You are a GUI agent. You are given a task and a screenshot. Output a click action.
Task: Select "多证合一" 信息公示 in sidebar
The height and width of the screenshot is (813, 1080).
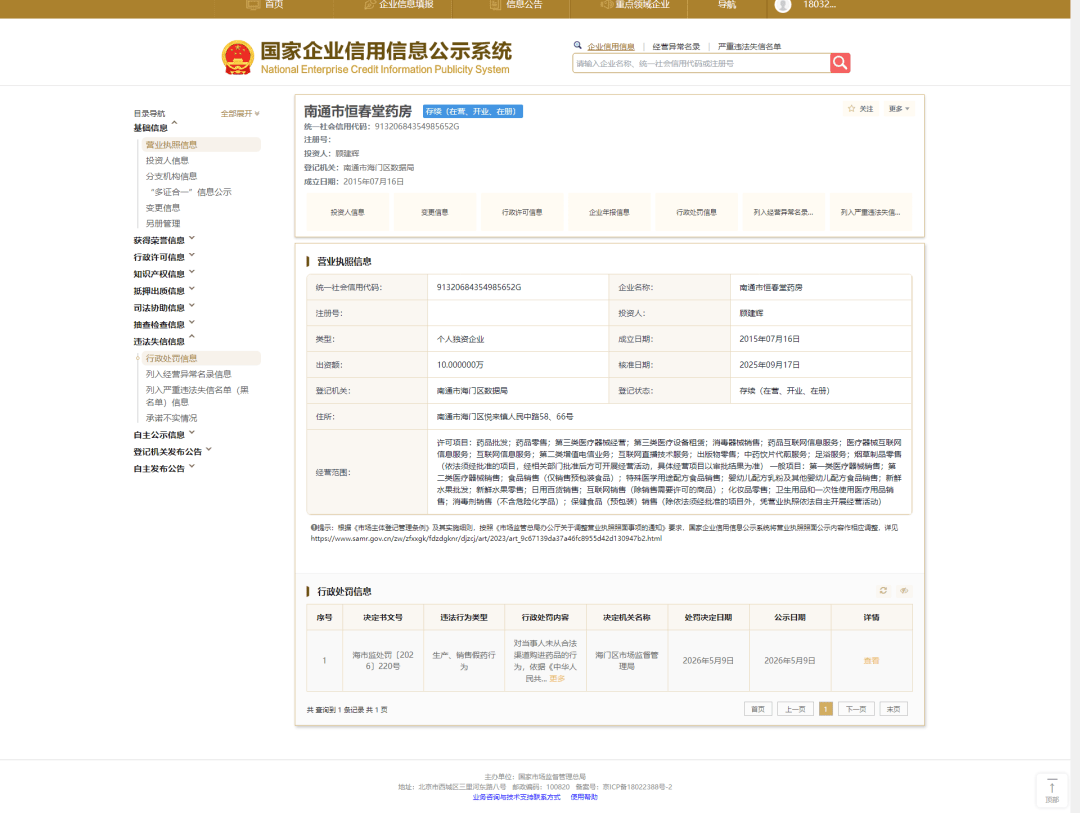point(191,192)
